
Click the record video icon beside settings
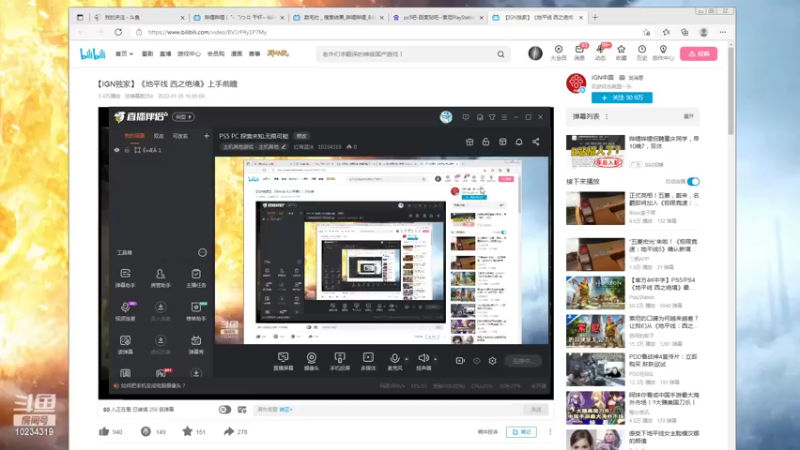(460, 361)
